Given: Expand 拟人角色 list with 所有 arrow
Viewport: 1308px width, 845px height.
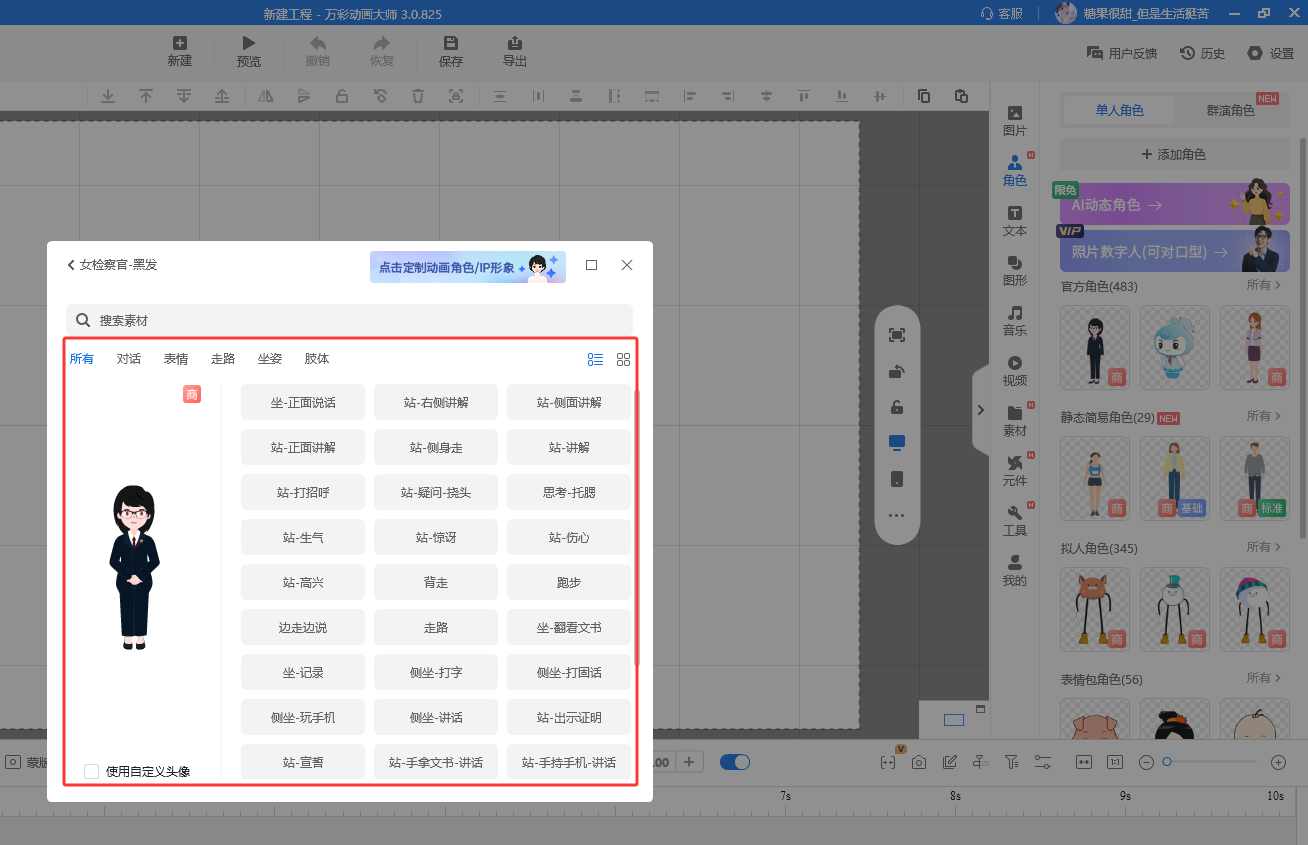Looking at the screenshot, I should click(1263, 548).
